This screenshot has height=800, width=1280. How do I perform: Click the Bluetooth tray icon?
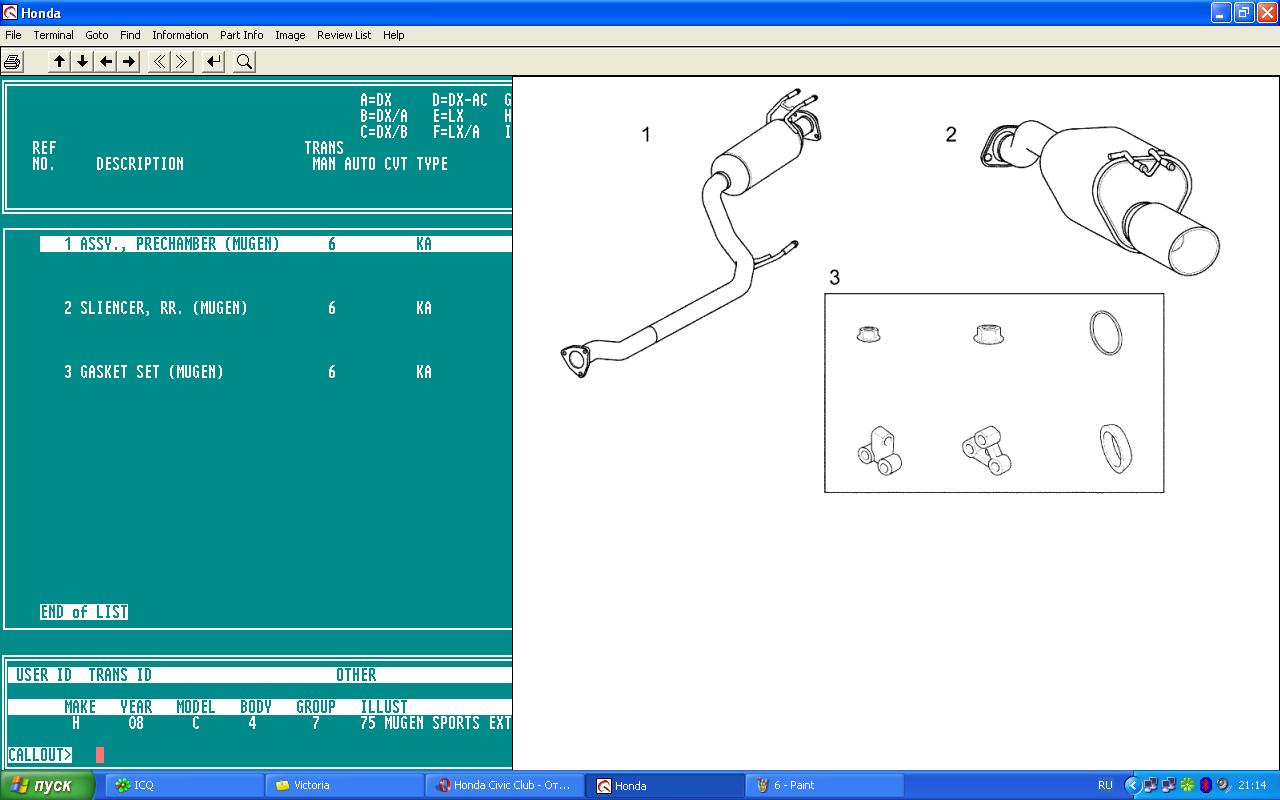(1205, 785)
